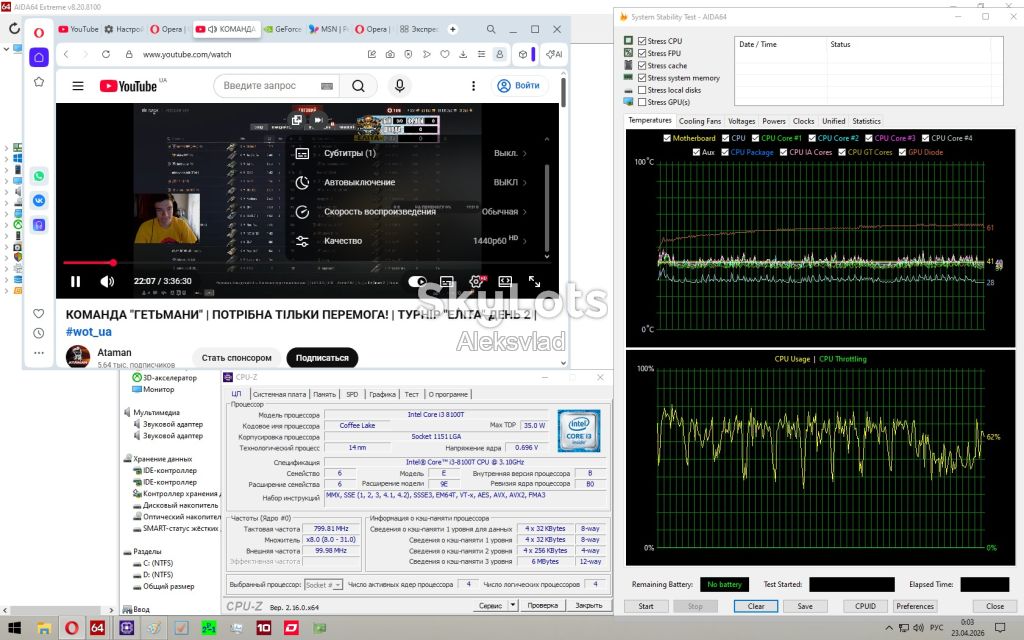
Task: Open the #wot_ua hashtag link
Action: [x=89, y=332]
